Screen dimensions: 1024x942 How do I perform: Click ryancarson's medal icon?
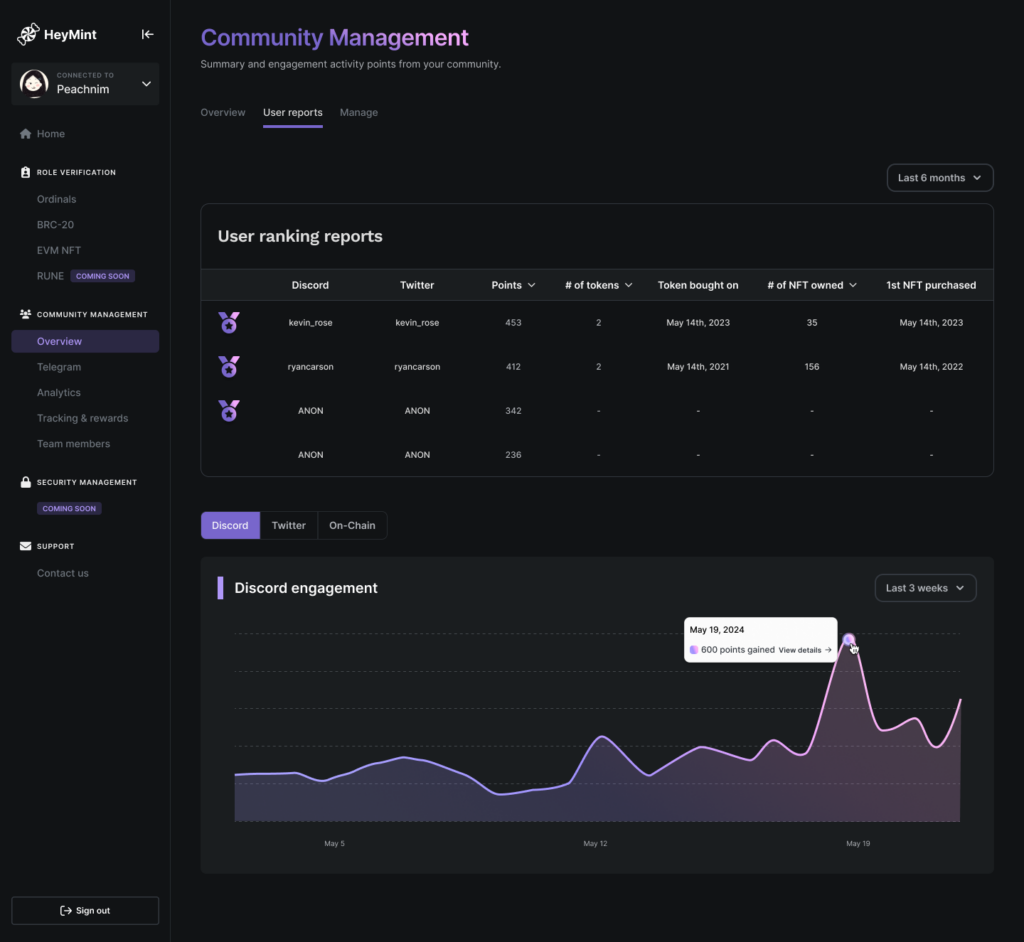click(229, 367)
